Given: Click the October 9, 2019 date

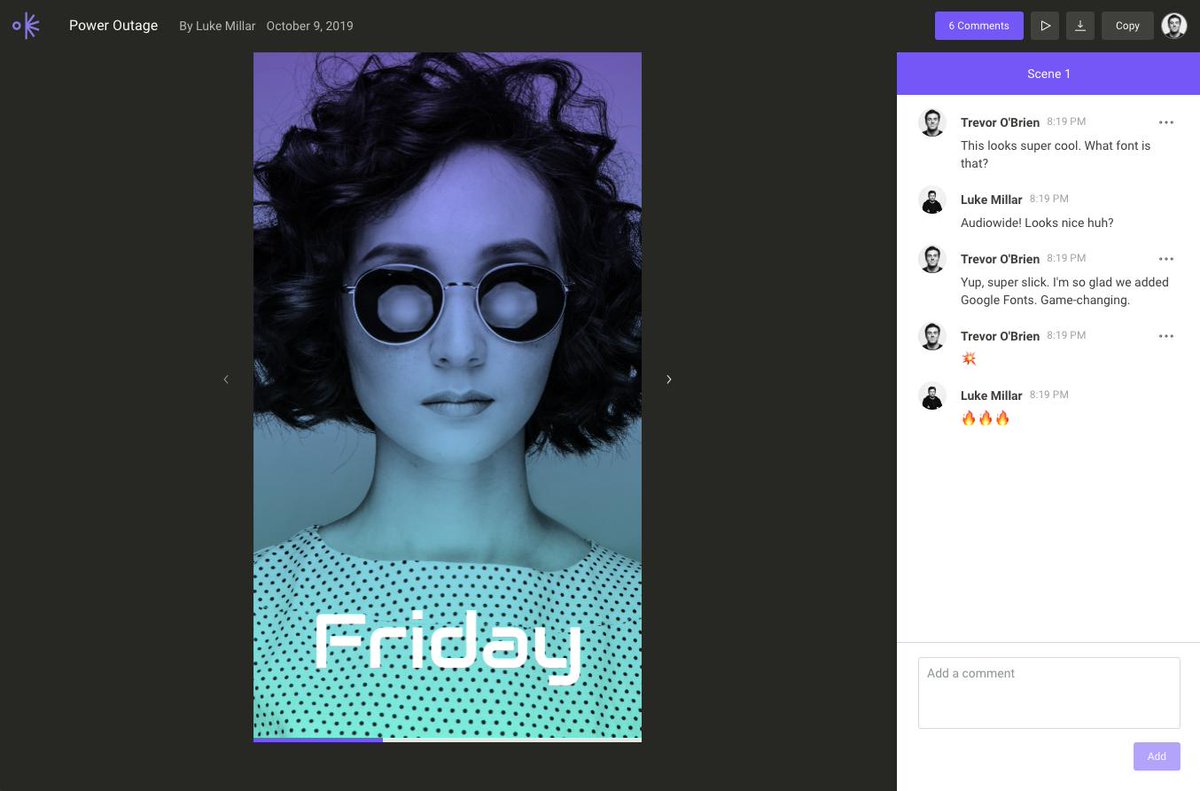Looking at the screenshot, I should (309, 26).
